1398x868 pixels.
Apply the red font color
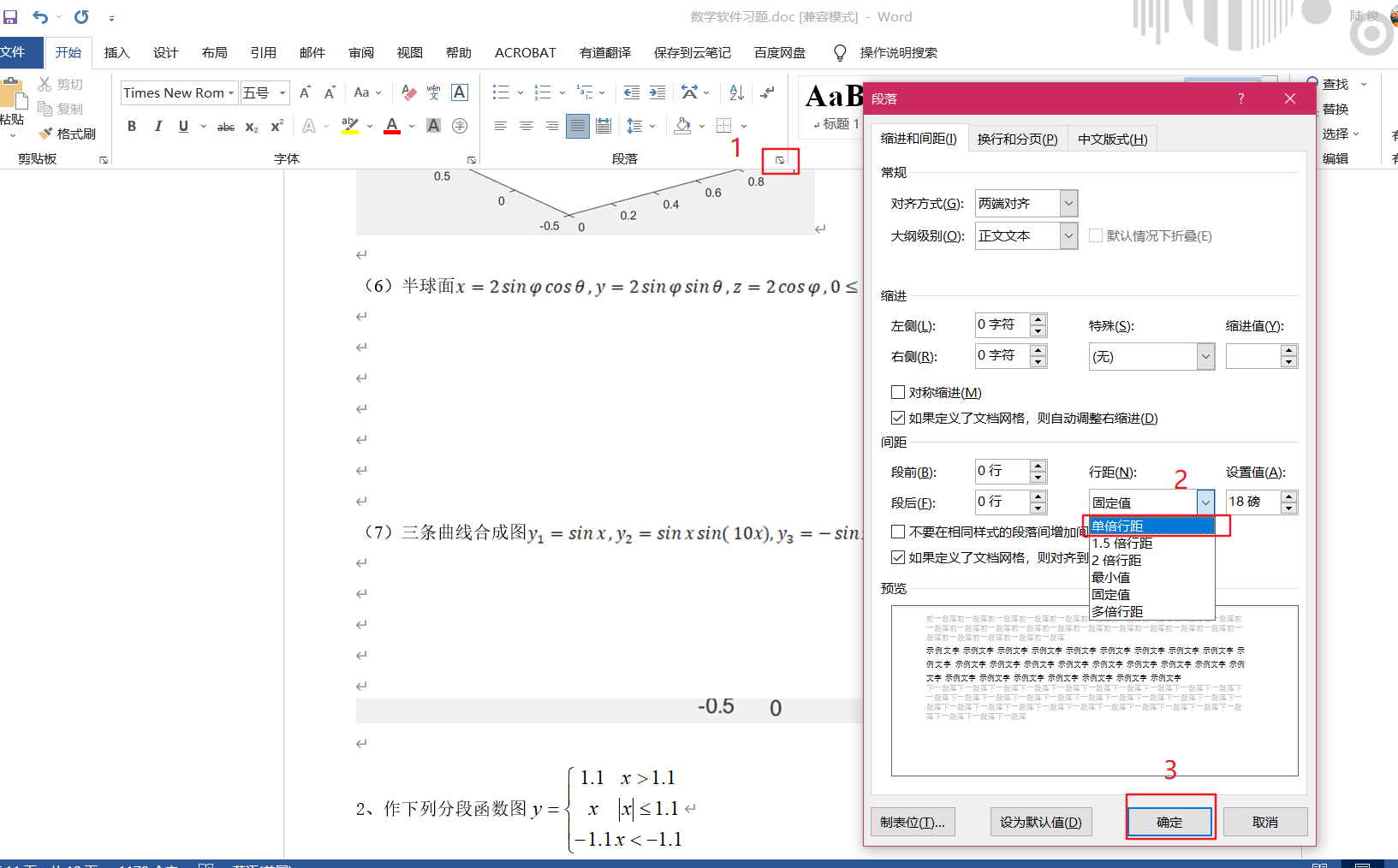tap(392, 127)
